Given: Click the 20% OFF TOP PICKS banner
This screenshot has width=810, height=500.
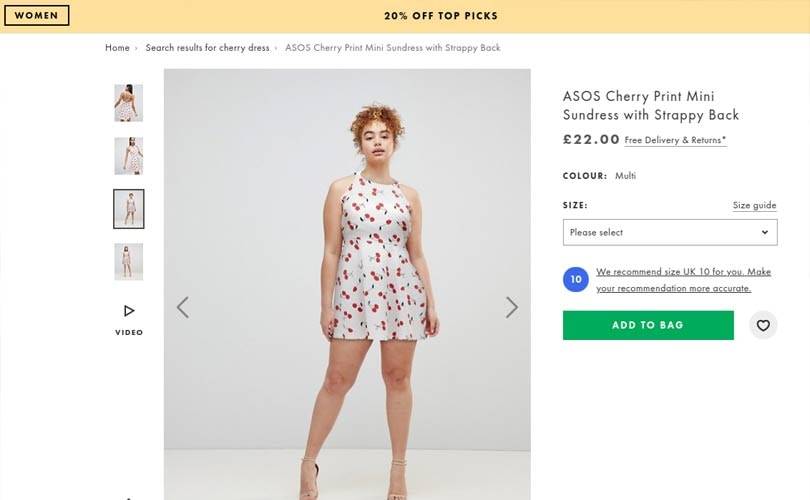Looking at the screenshot, I should 440,16.
